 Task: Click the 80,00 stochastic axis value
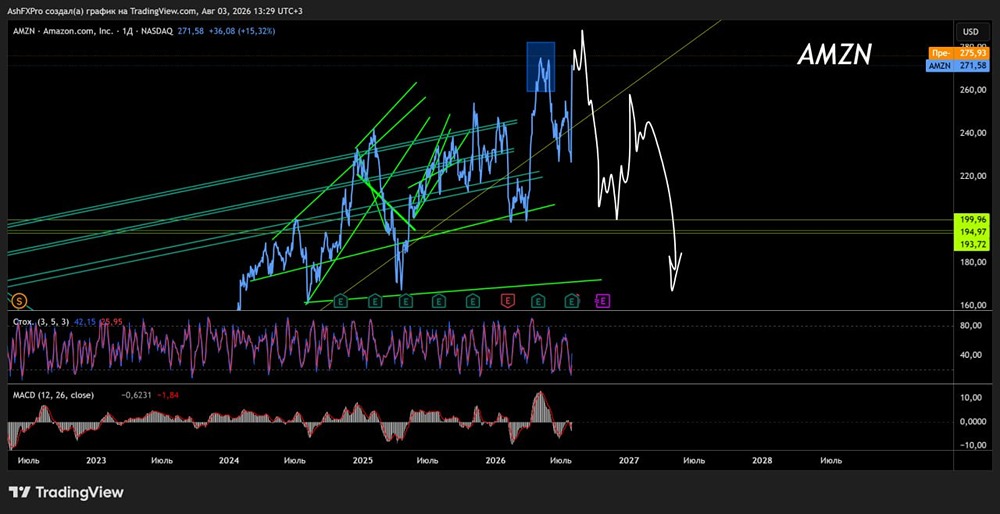pos(973,326)
